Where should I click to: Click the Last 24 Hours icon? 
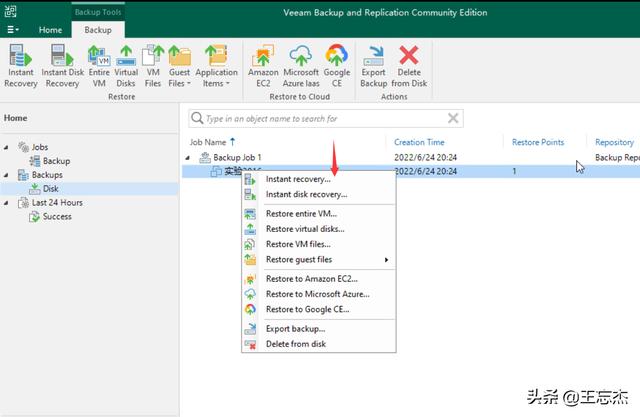point(23,203)
